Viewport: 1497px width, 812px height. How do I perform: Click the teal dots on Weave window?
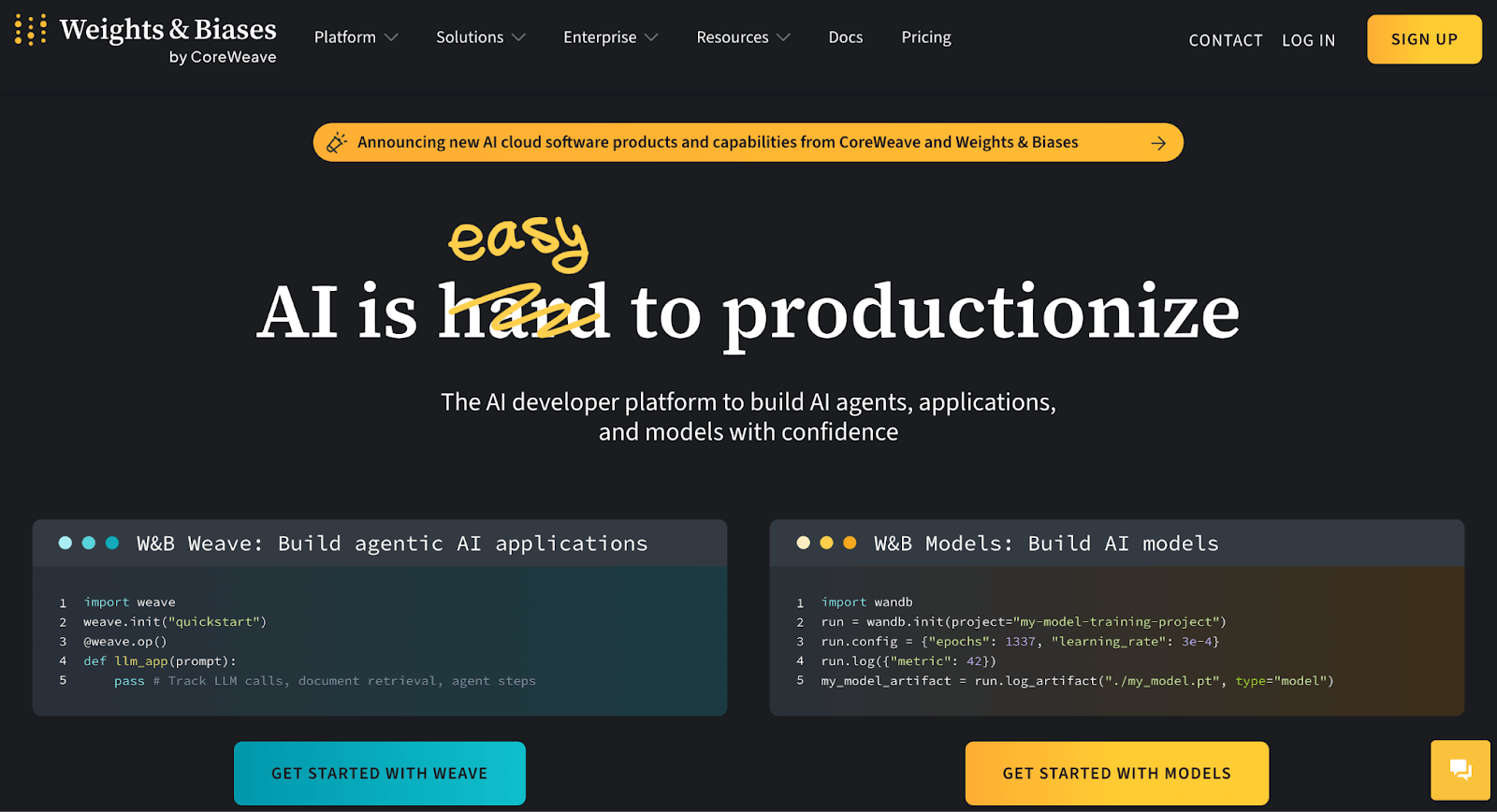coord(89,544)
